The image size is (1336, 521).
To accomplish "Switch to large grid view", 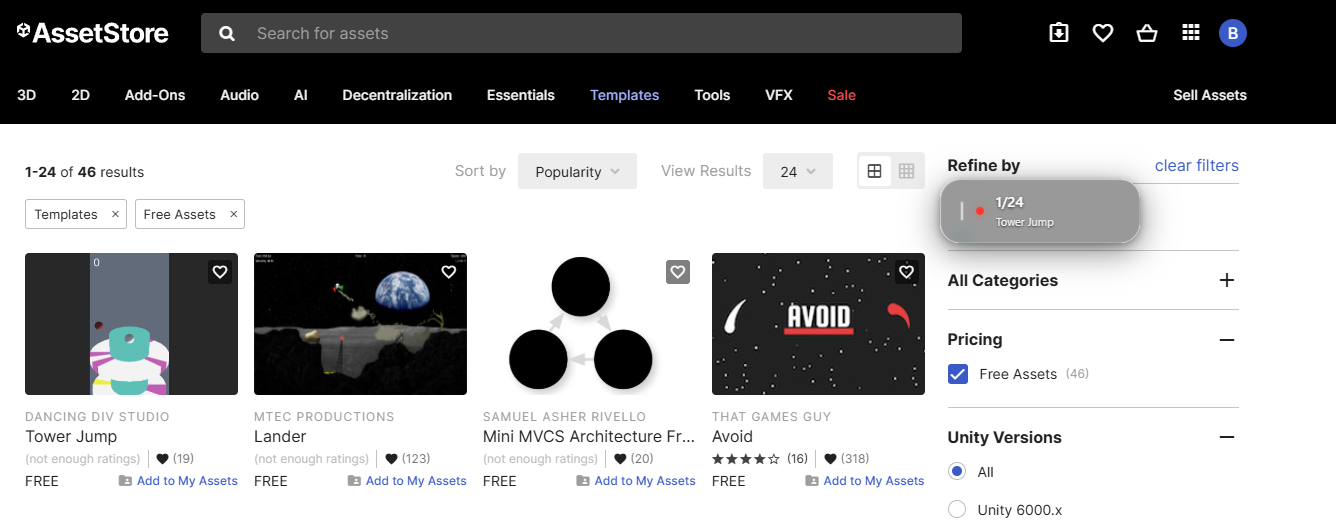I will (874, 171).
